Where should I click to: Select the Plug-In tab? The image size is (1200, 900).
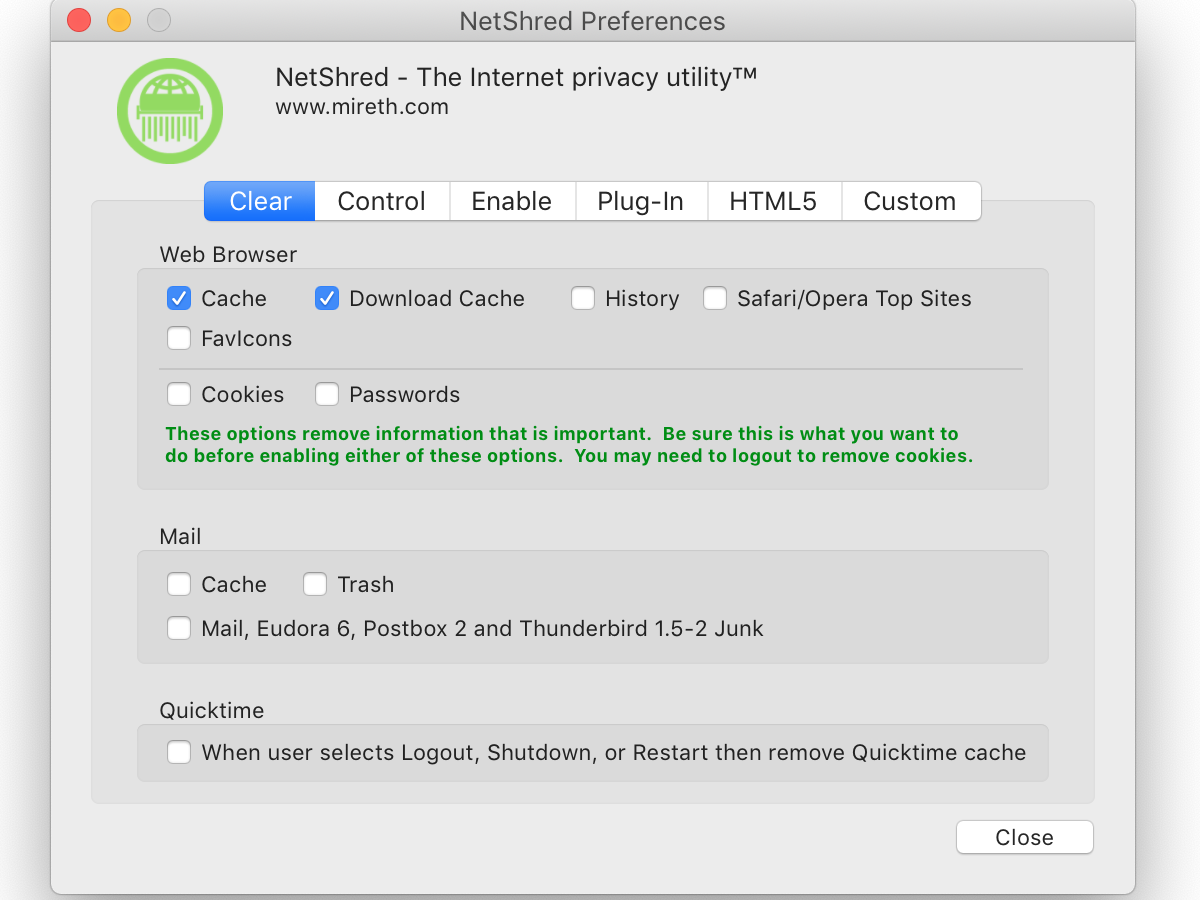coord(640,201)
